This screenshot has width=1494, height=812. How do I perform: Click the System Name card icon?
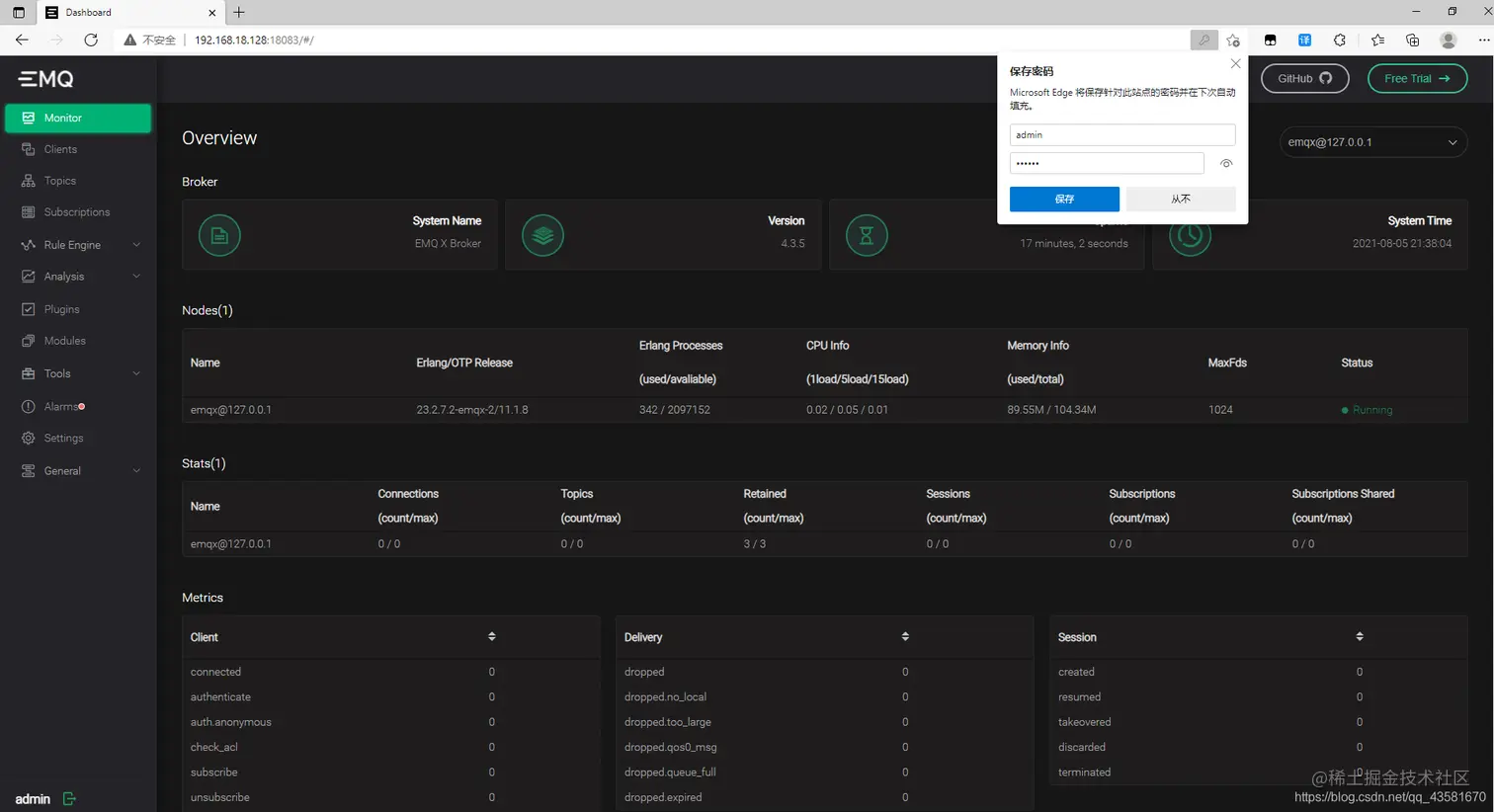pos(219,235)
